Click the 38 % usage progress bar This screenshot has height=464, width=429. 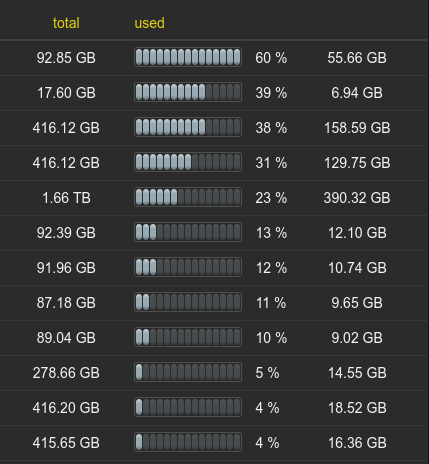coord(188,127)
